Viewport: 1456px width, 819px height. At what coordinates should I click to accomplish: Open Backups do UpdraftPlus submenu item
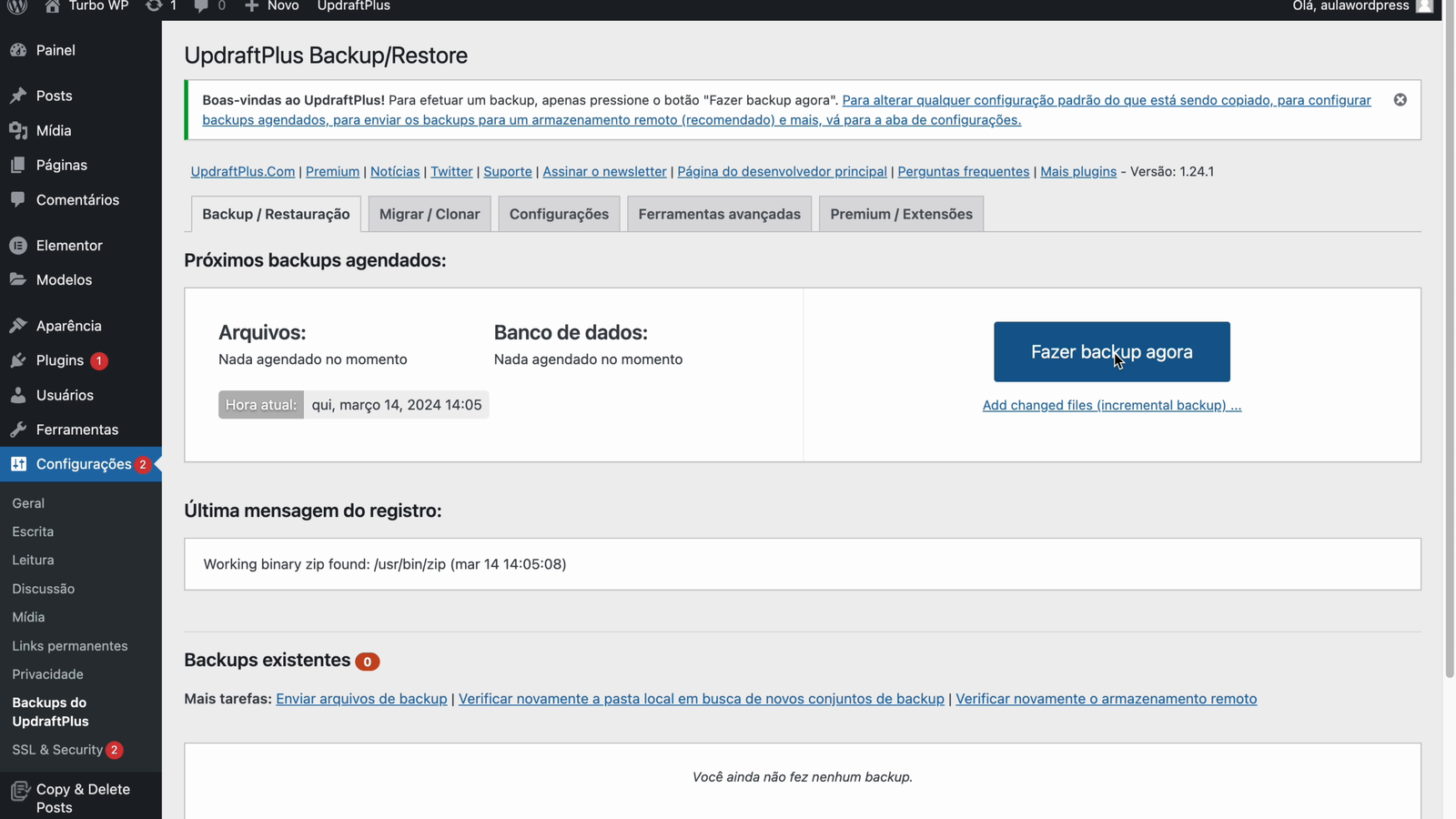pos(51,712)
